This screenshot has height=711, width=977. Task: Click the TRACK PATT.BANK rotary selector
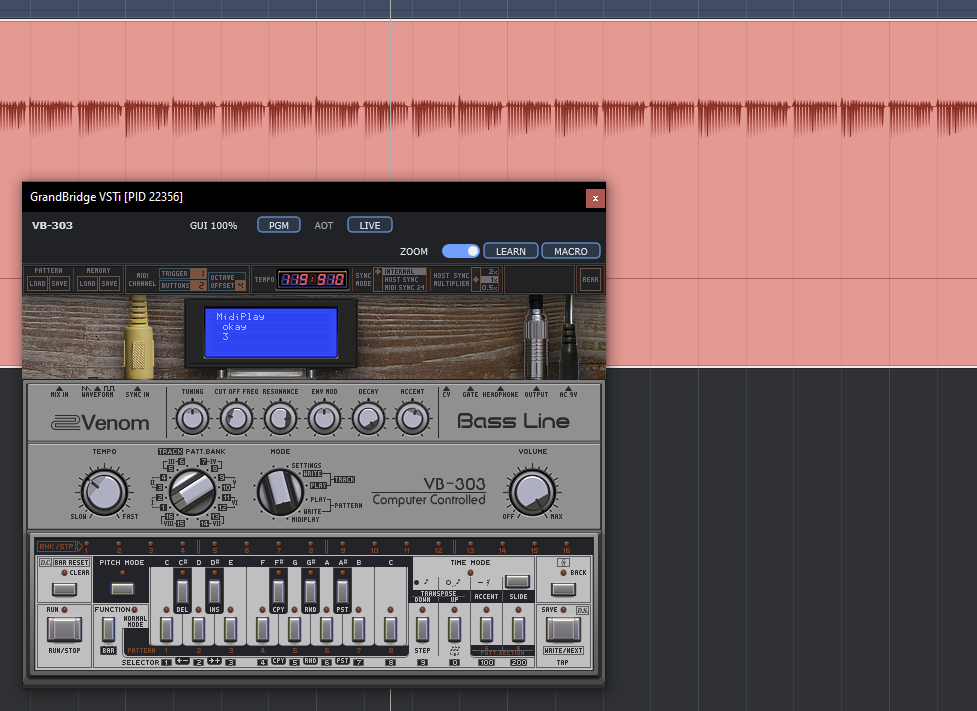(193, 492)
